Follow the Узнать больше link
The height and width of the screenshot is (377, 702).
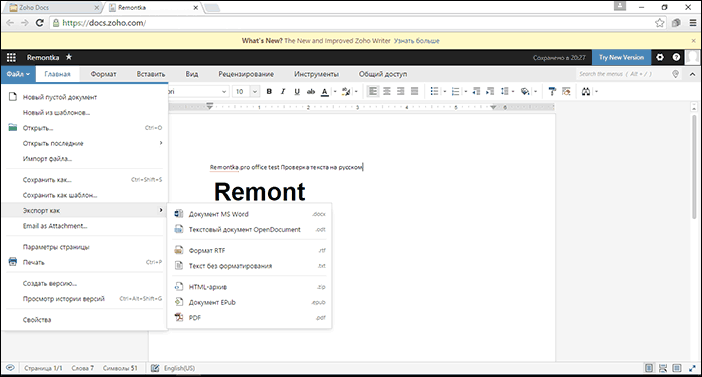[x=416, y=41]
